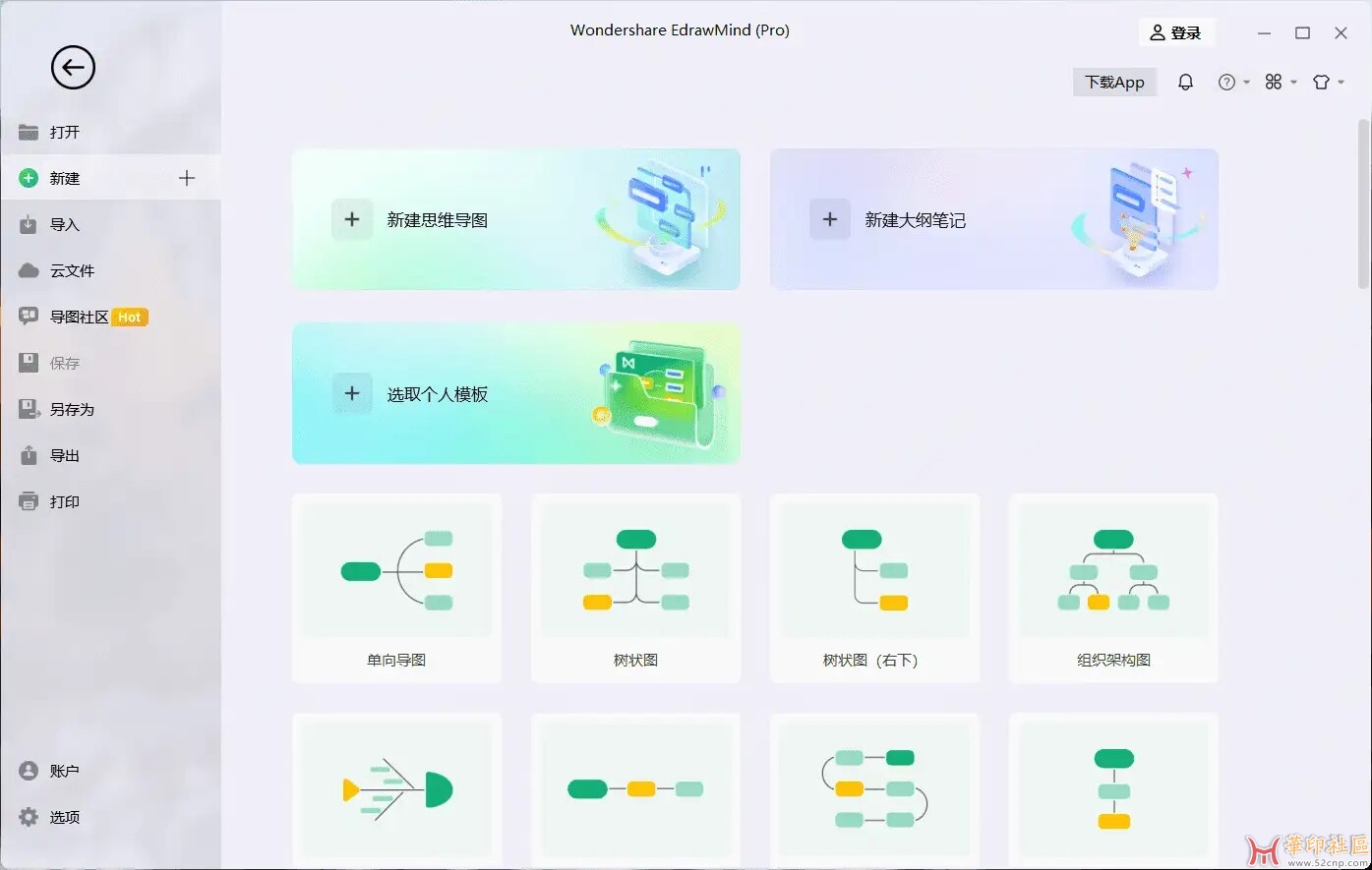This screenshot has width=1372, height=870.
Task: Click the help question mark icon
Action: [x=1226, y=82]
